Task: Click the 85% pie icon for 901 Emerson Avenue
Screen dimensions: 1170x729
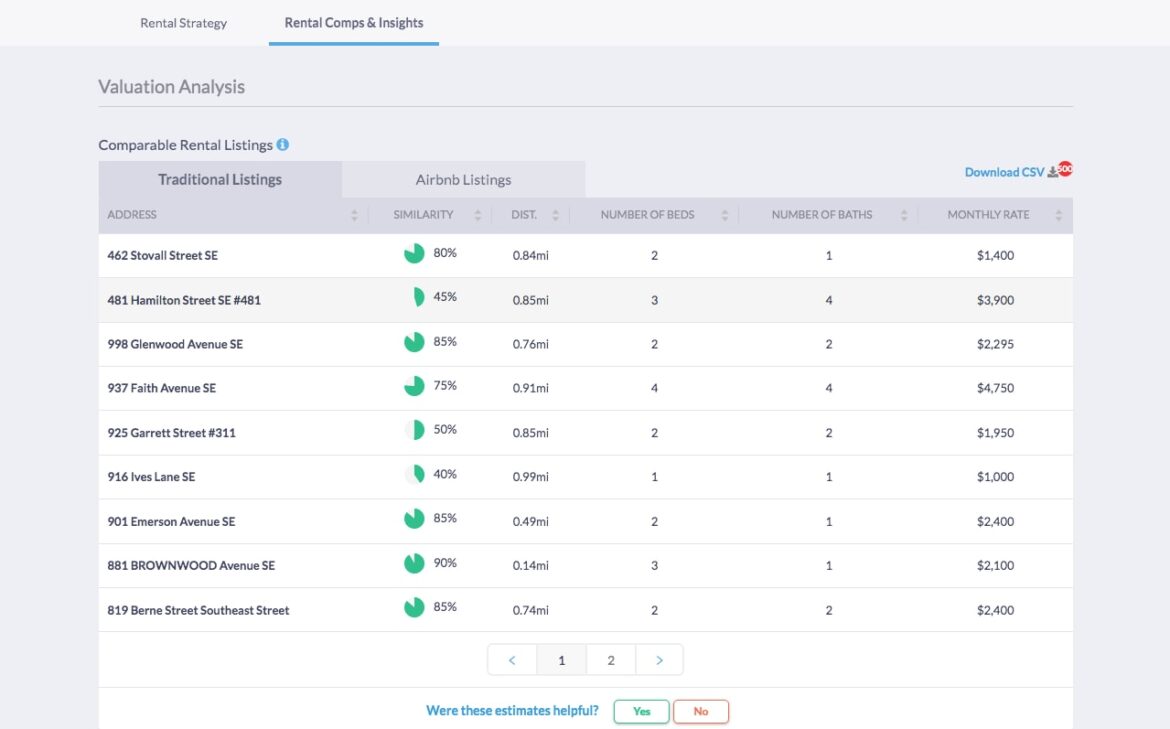Action: click(x=414, y=520)
